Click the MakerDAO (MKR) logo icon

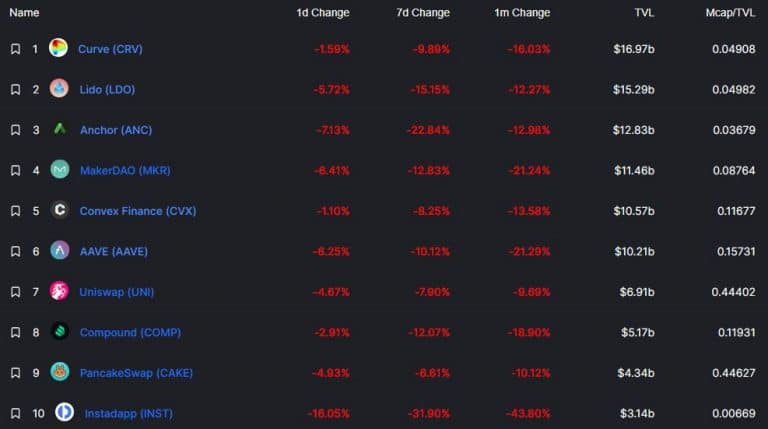coord(60,169)
